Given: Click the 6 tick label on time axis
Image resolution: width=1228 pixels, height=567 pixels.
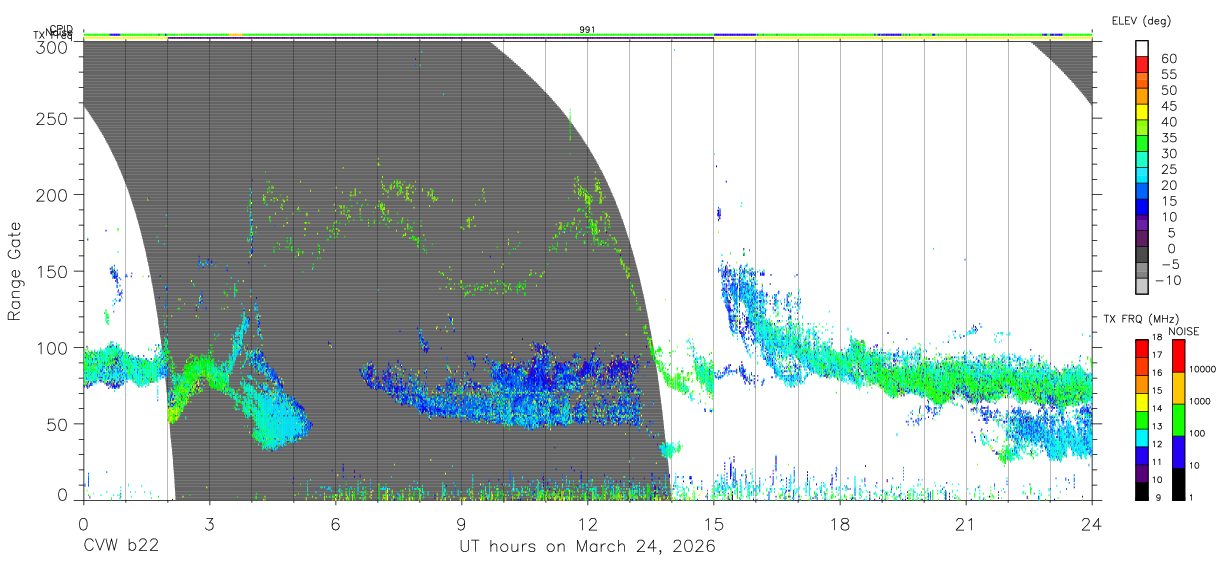Looking at the screenshot, I should click(x=335, y=524).
